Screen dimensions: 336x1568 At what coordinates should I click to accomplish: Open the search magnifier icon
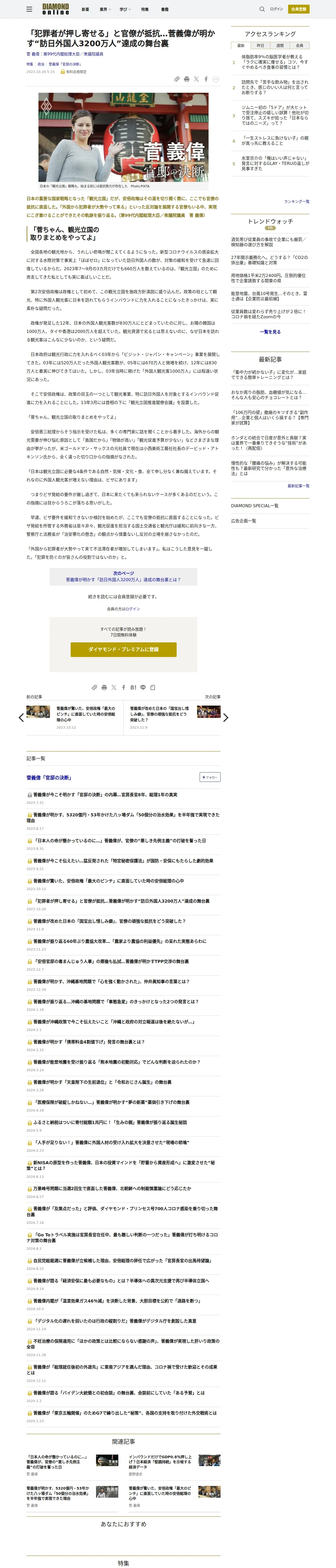(x=262, y=9)
